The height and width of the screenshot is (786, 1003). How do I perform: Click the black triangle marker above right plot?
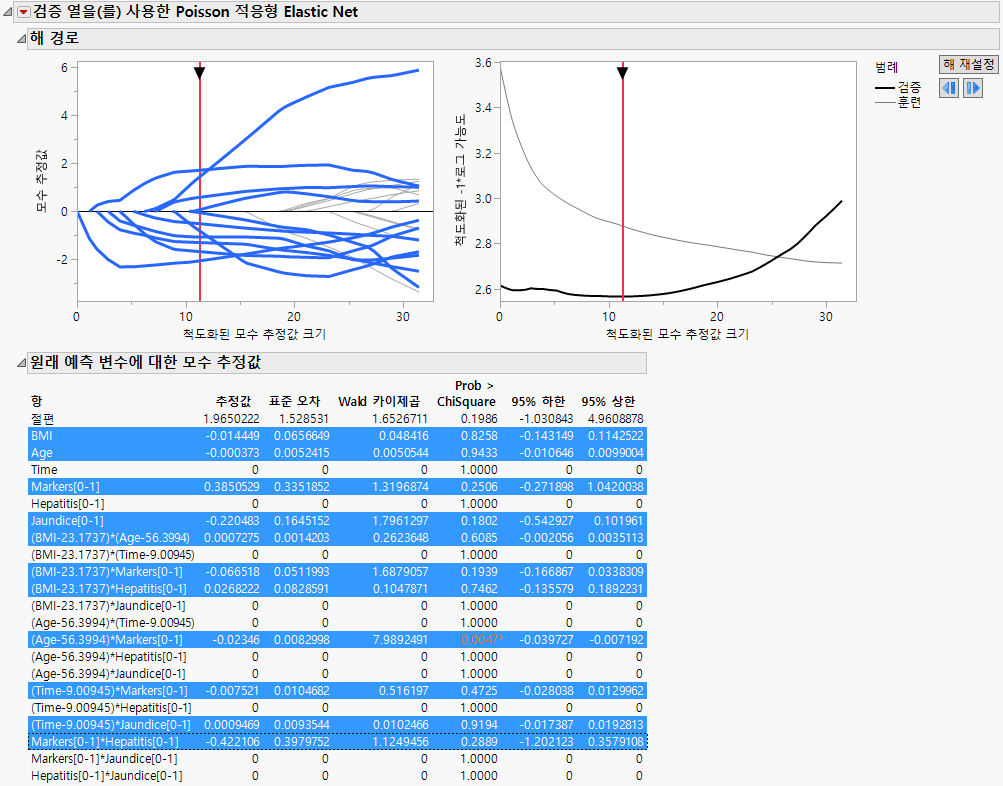tap(623, 73)
